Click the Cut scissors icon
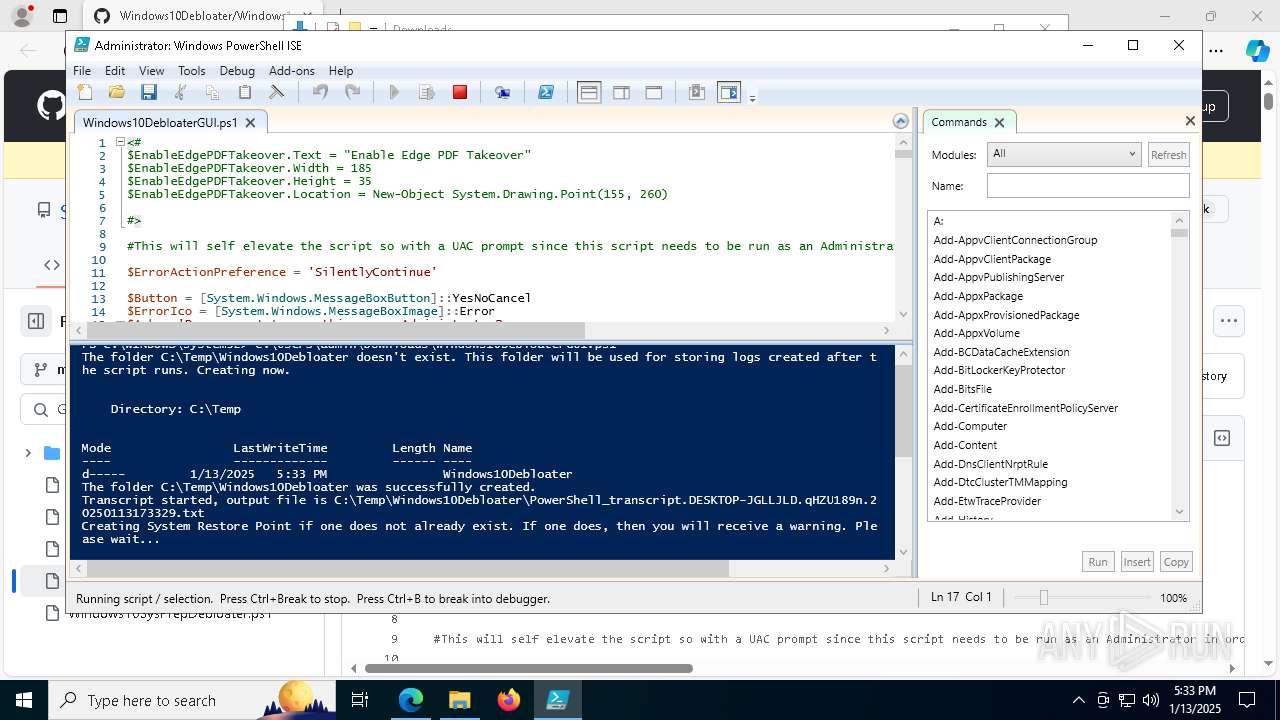Image resolution: width=1280 pixels, height=720 pixels. point(181,92)
